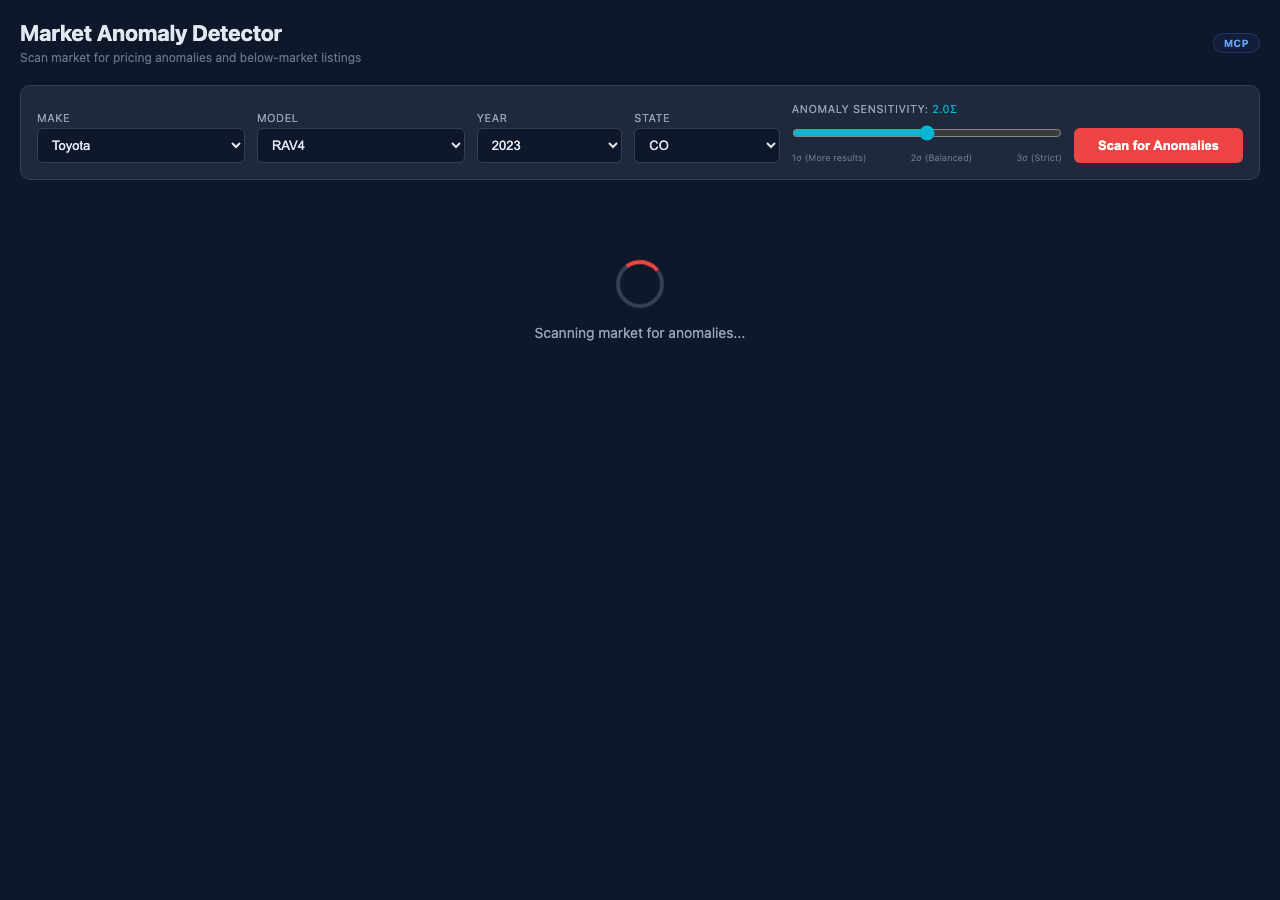The height and width of the screenshot is (900, 1280).
Task: Open the Year dropdown showing 2023
Action: [x=549, y=145]
